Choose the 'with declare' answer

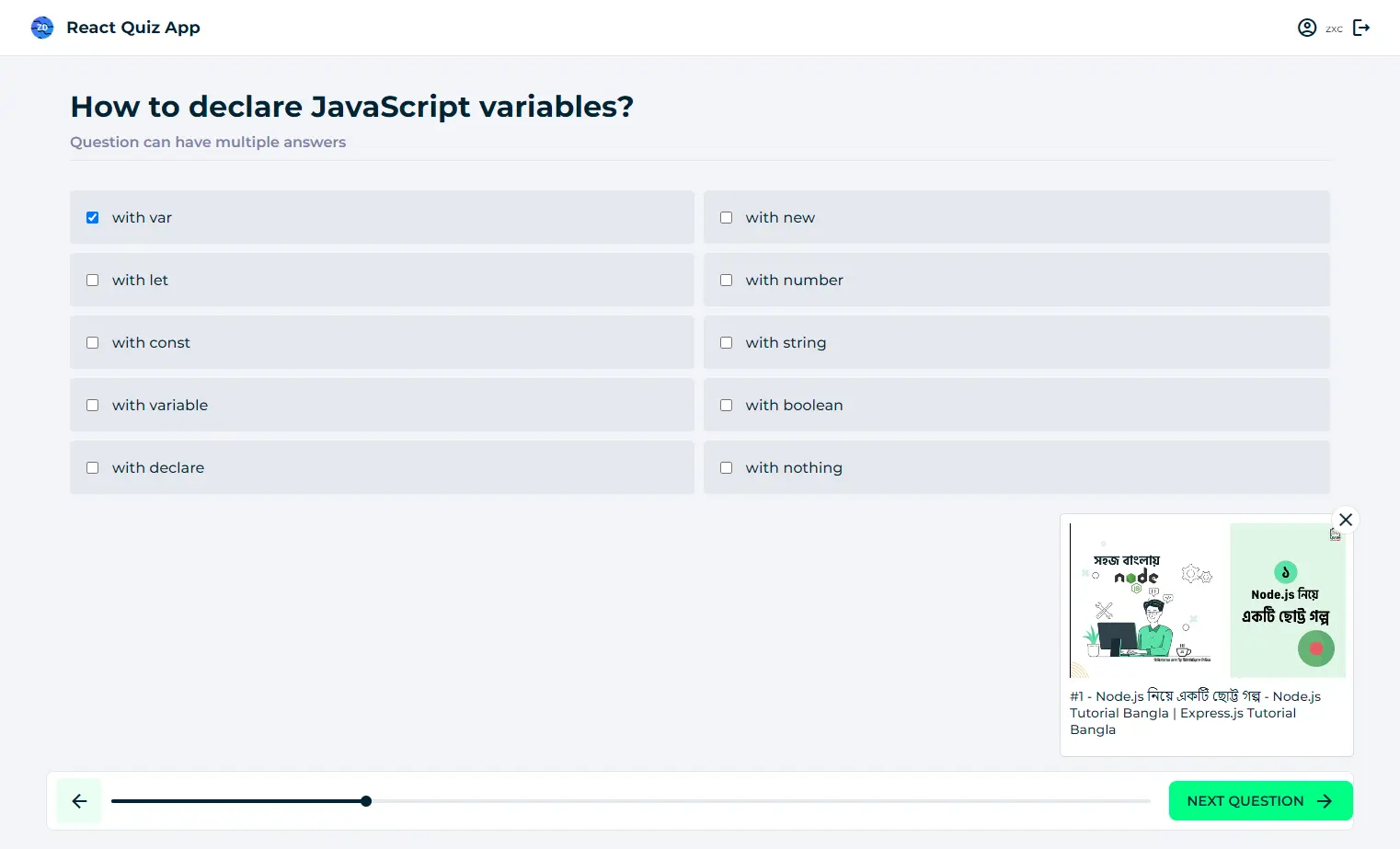coord(93,468)
